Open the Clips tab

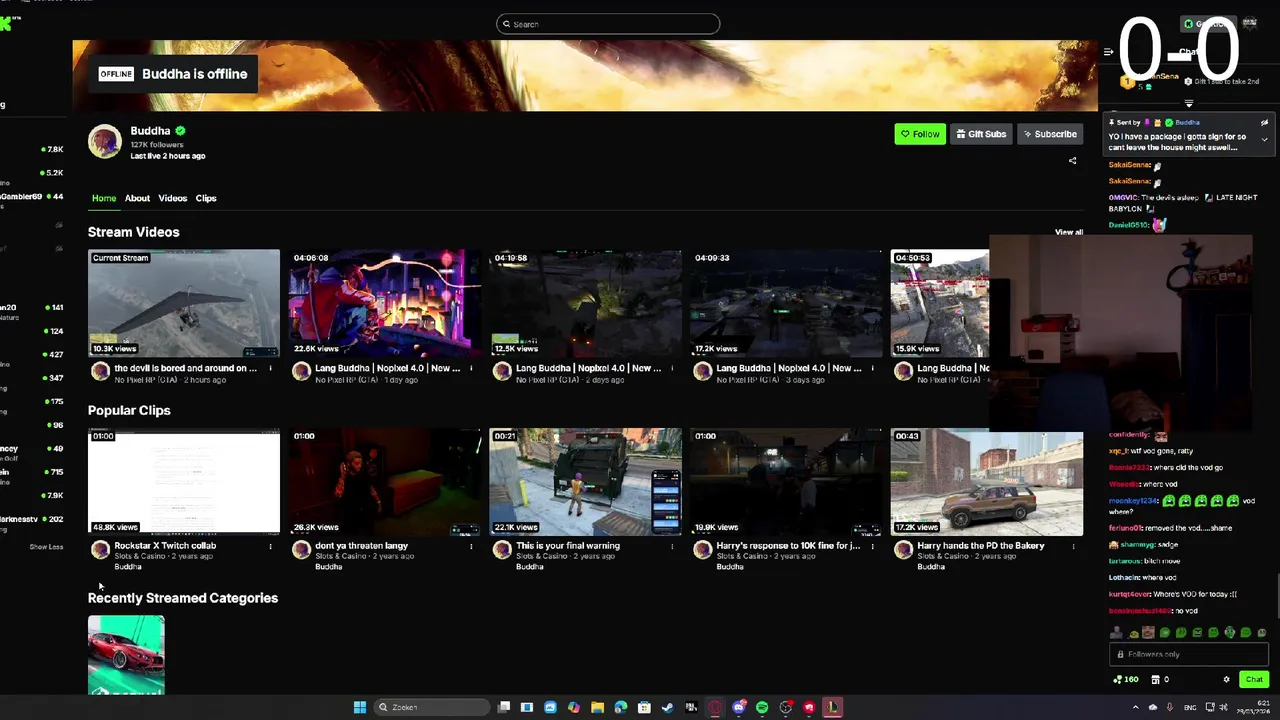pos(206,198)
